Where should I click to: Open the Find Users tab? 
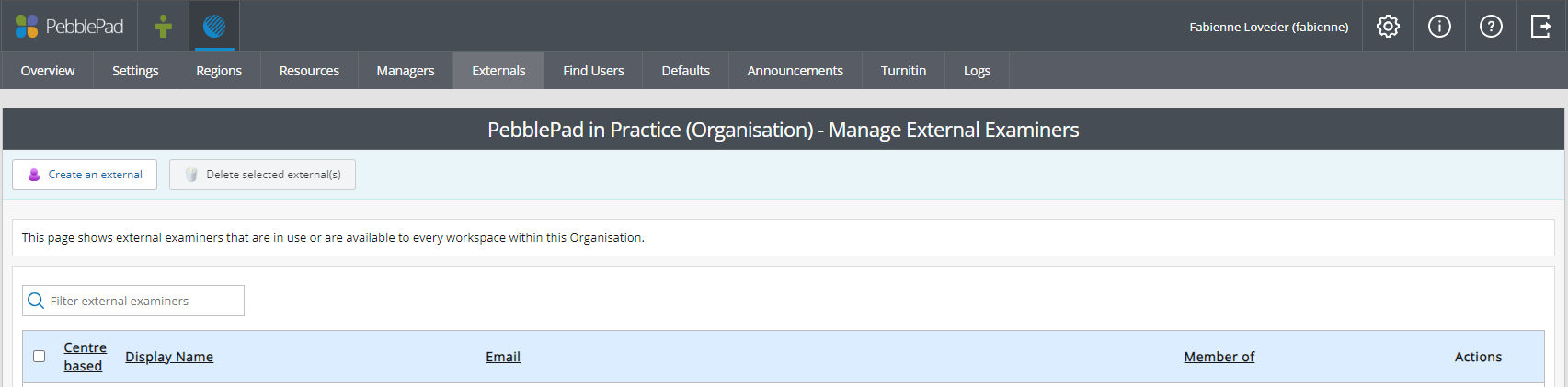click(x=593, y=71)
